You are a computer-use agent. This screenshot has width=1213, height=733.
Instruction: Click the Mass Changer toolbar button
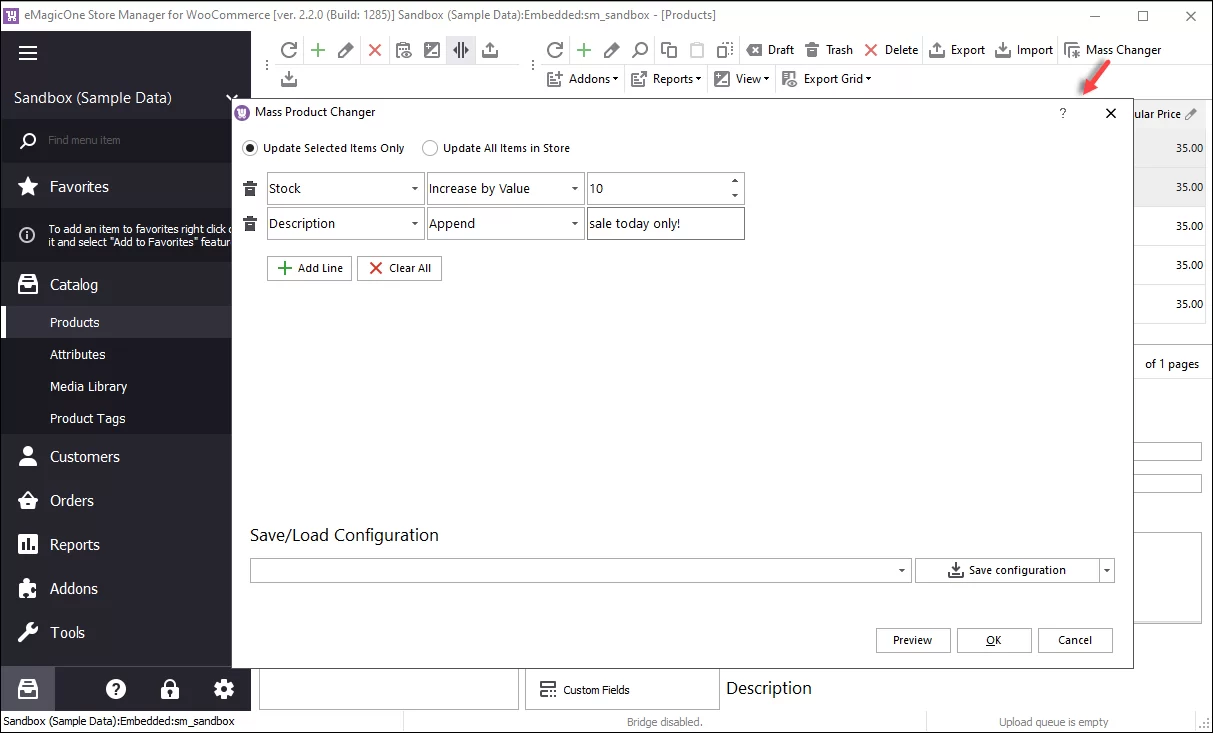(1112, 50)
